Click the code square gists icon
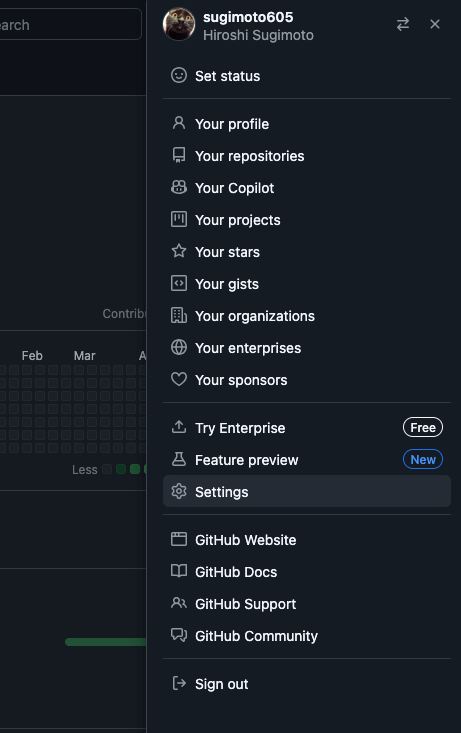The image size is (461, 733). 179,283
